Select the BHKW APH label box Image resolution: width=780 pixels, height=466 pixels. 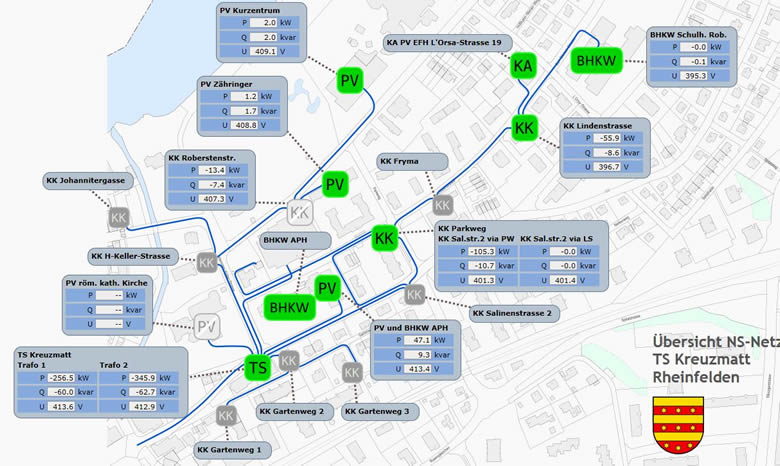click(295, 240)
